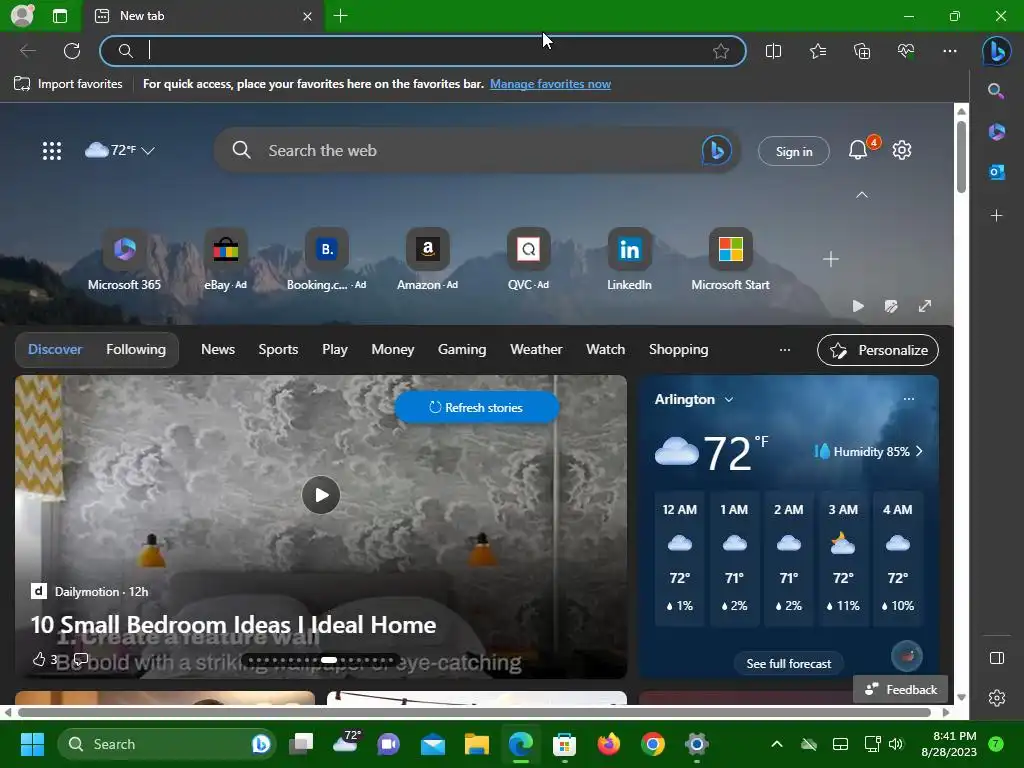Show more feed categories ellipsis
Screen dimensions: 1024x768
[785, 350]
